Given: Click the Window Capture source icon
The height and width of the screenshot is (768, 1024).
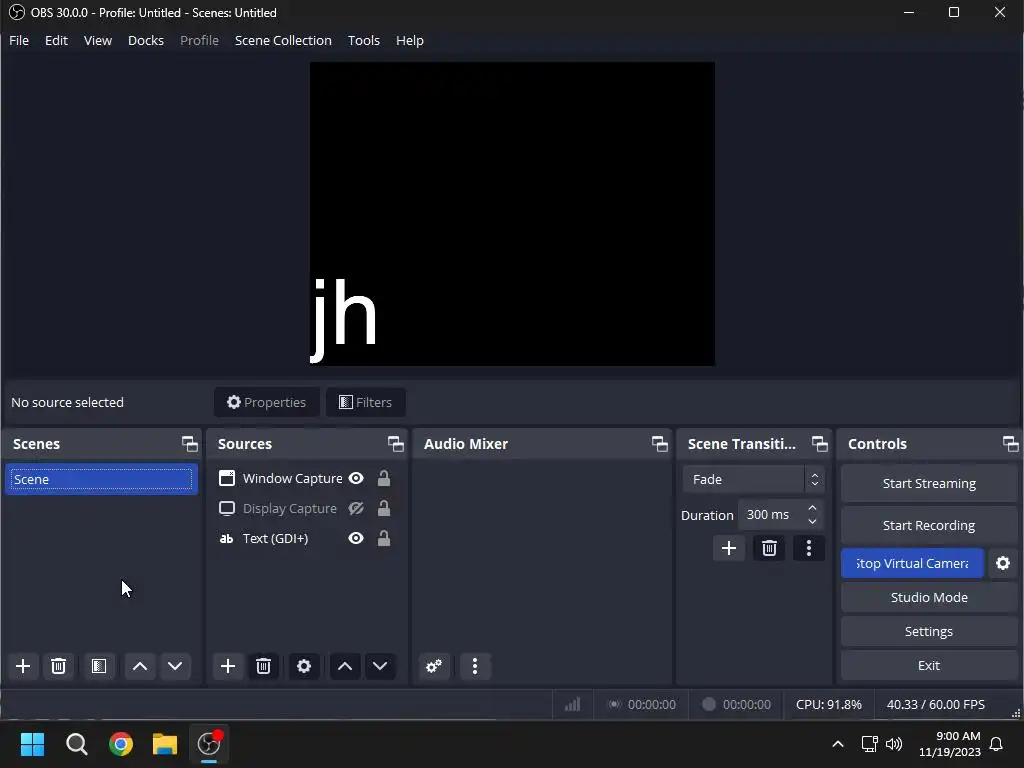Looking at the screenshot, I should point(227,478).
